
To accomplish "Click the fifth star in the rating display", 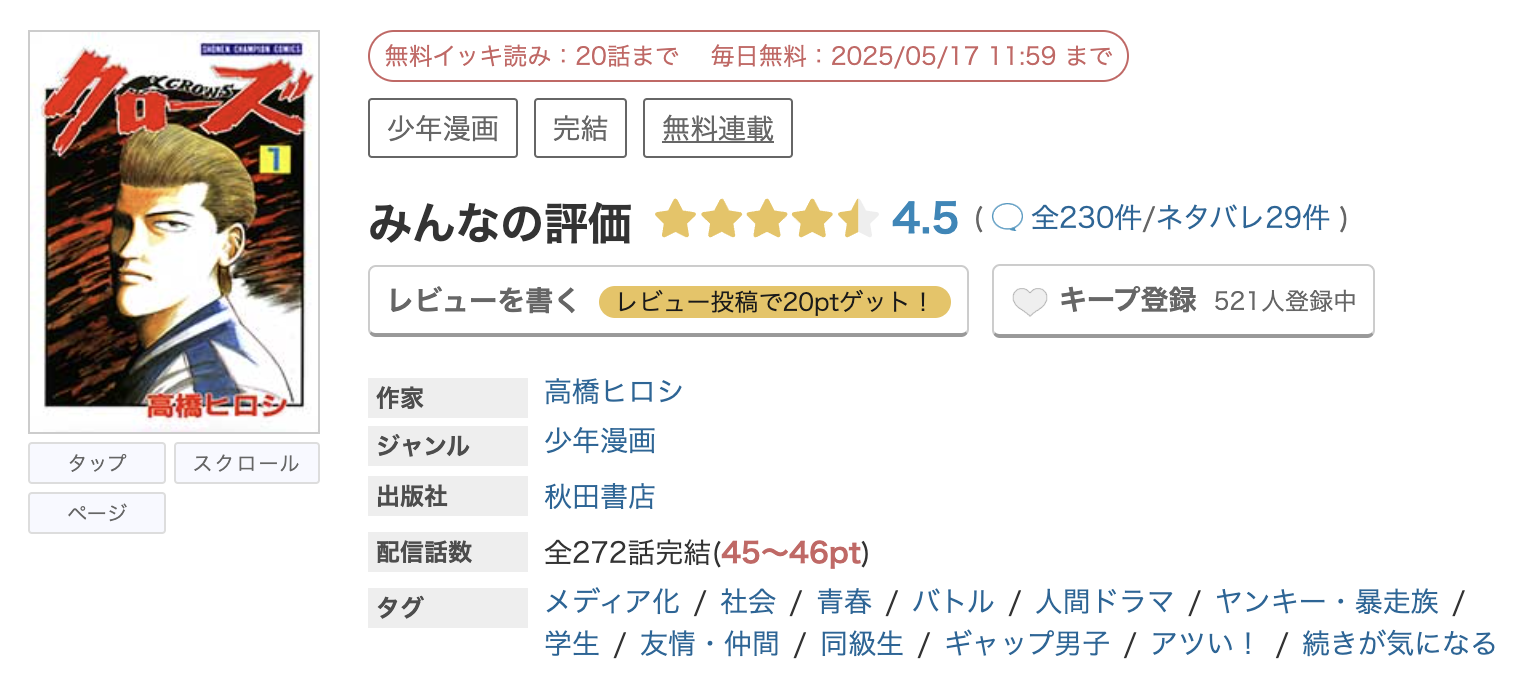I will coord(858,218).
